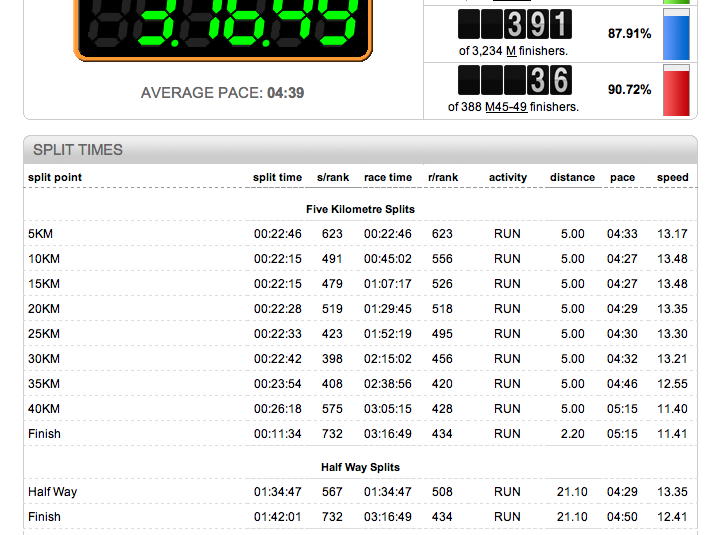Select the SPLIT TIMES panel header
This screenshot has width=712, height=535.
point(361,149)
